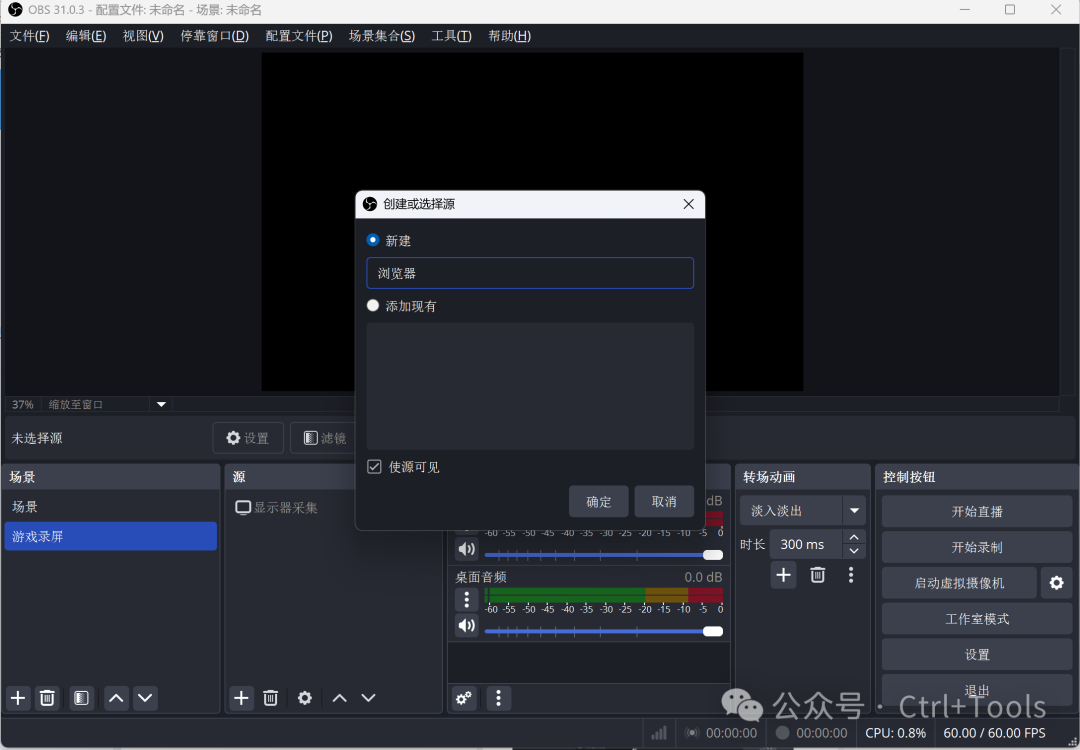1080x750 pixels.
Task: Delete the selected scene with trash icon
Action: tap(47, 698)
